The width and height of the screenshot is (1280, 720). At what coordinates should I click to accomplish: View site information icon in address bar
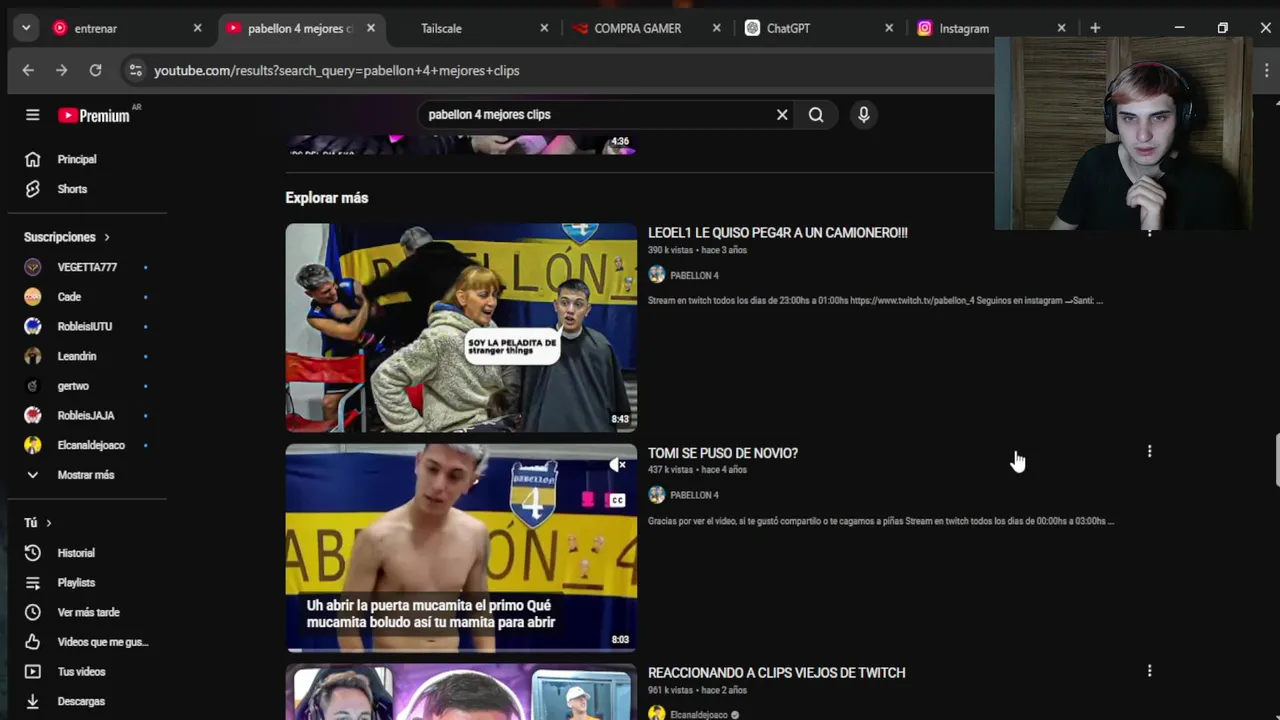[135, 70]
